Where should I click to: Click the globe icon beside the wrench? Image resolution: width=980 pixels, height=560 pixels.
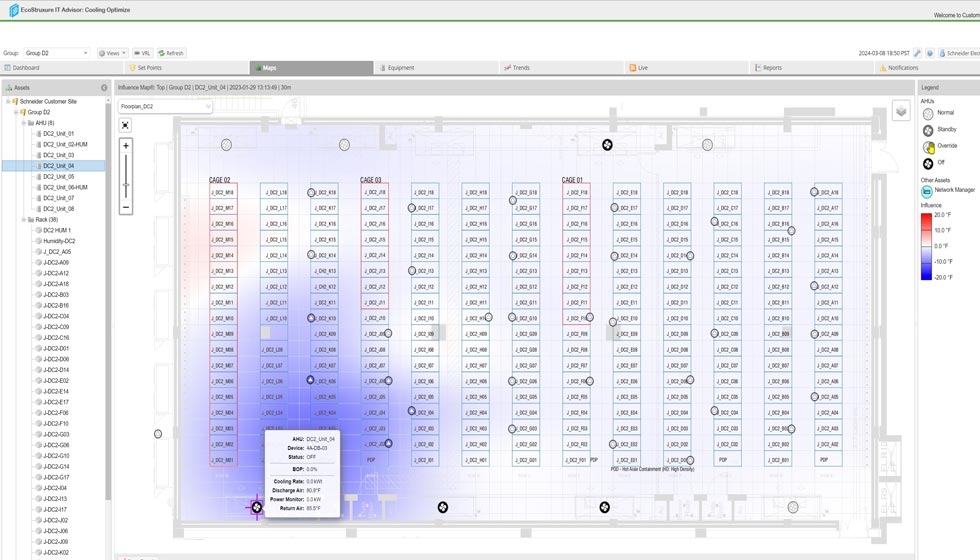point(930,53)
